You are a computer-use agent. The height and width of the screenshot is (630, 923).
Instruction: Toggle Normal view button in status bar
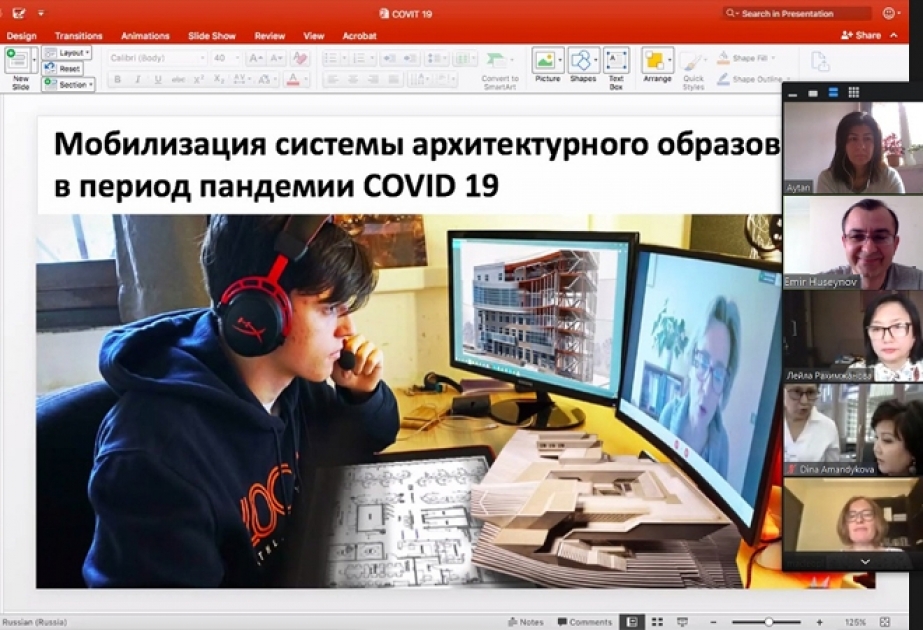tap(632, 622)
